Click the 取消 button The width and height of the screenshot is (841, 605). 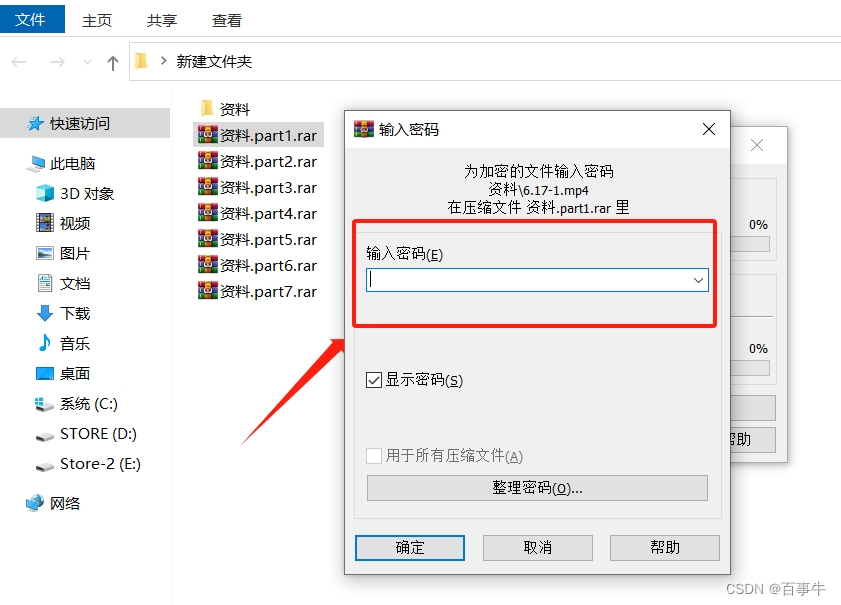point(537,548)
